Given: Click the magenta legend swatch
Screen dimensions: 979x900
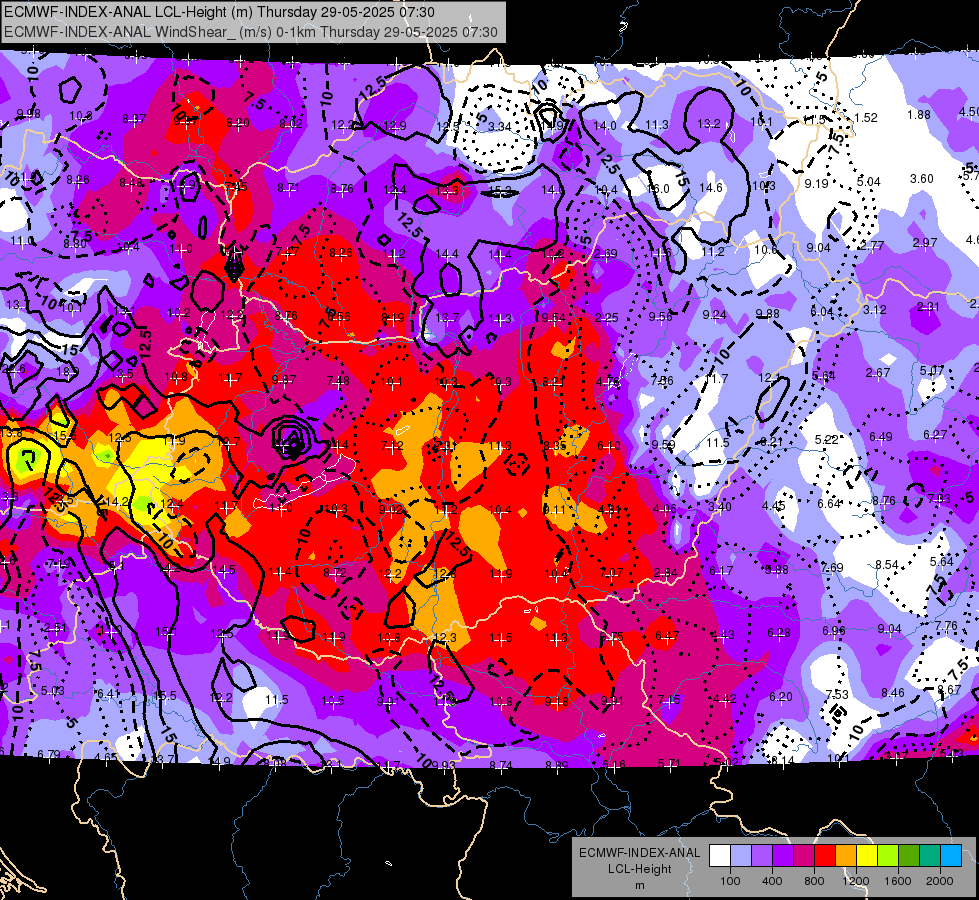Looking at the screenshot, I should [x=804, y=856].
